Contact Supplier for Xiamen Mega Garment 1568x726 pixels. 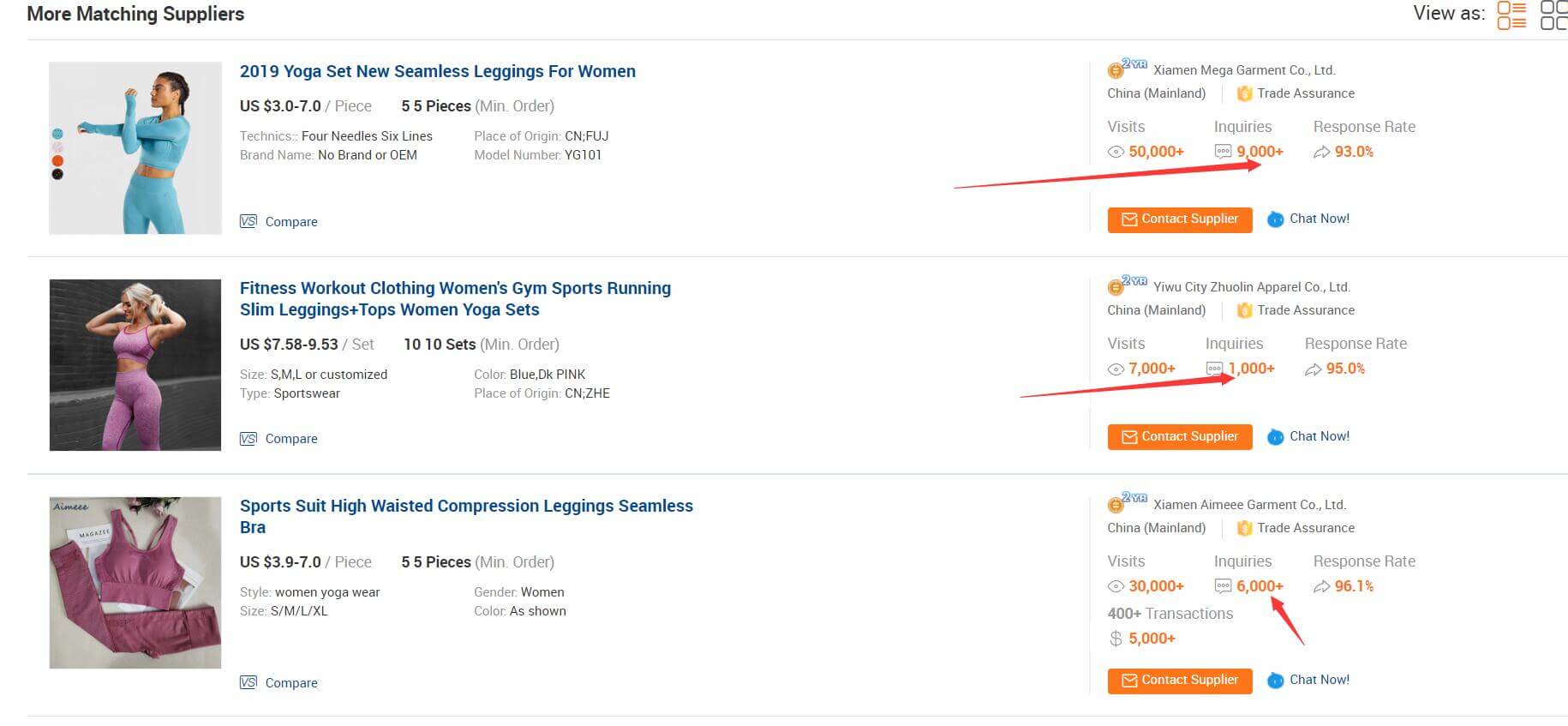pos(1179,219)
